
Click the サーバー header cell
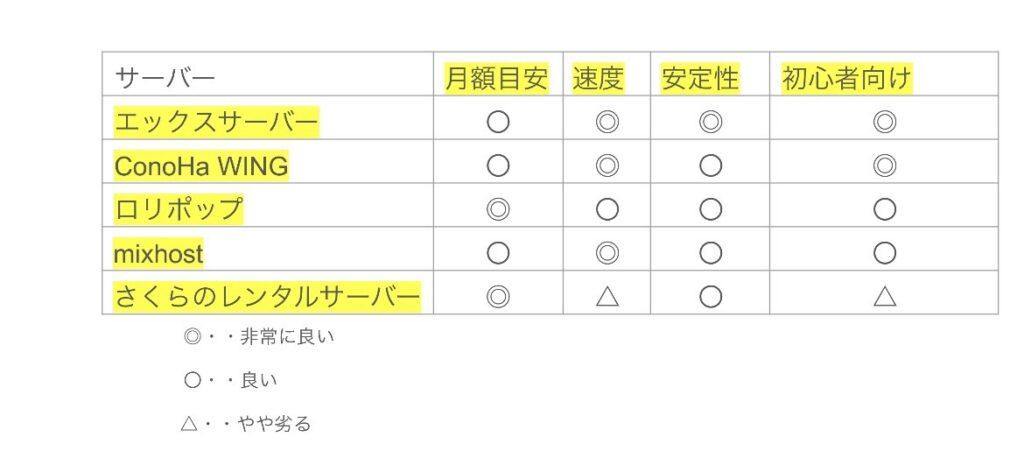[165, 78]
